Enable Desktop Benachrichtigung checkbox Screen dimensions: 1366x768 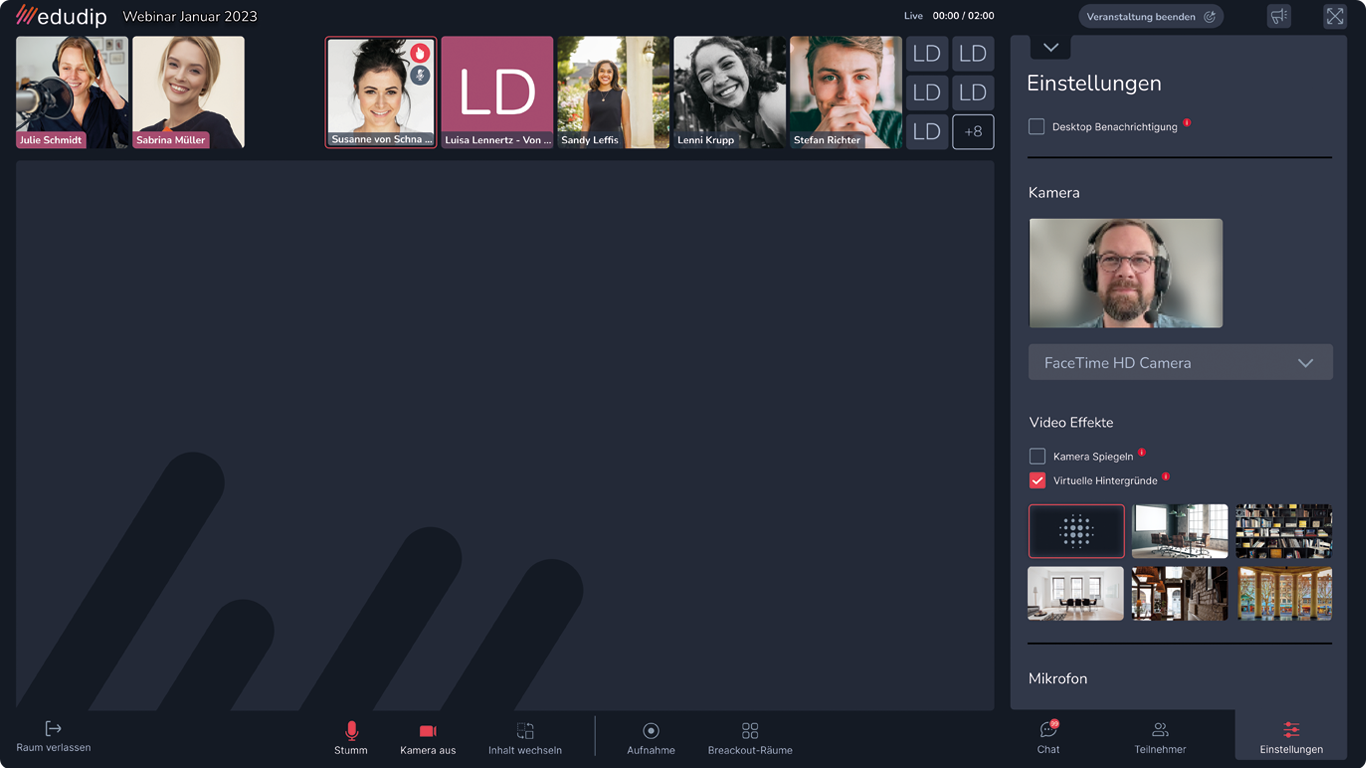tap(1037, 127)
